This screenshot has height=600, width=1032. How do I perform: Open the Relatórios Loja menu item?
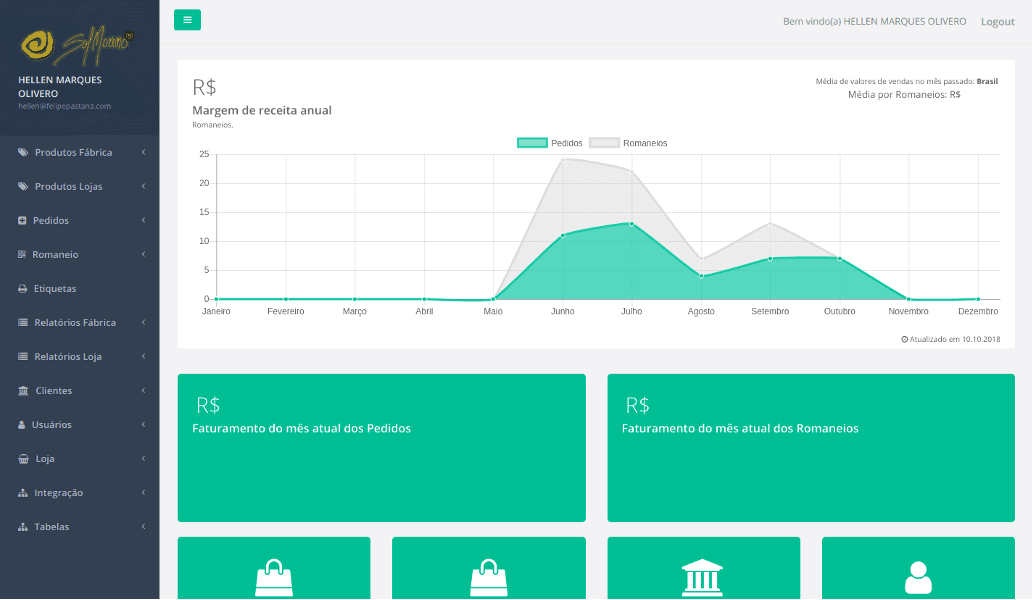pos(67,357)
